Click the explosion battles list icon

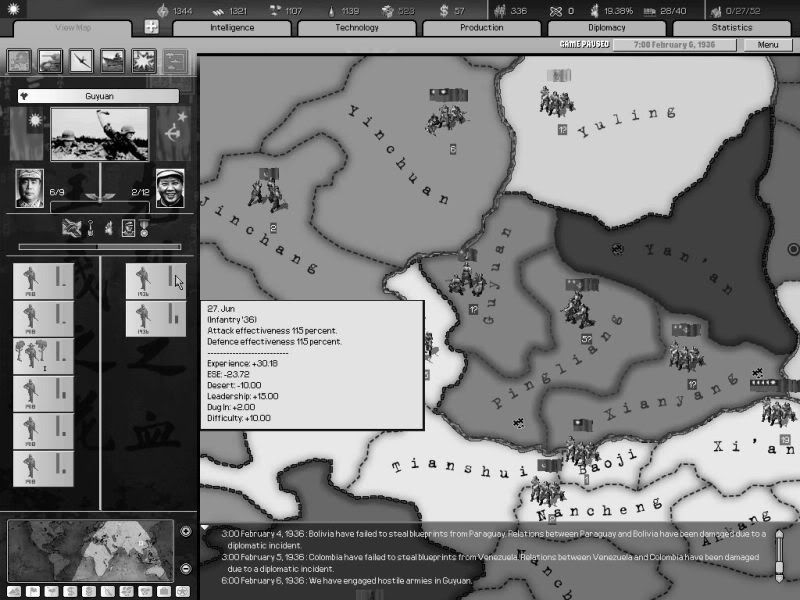coord(143,61)
